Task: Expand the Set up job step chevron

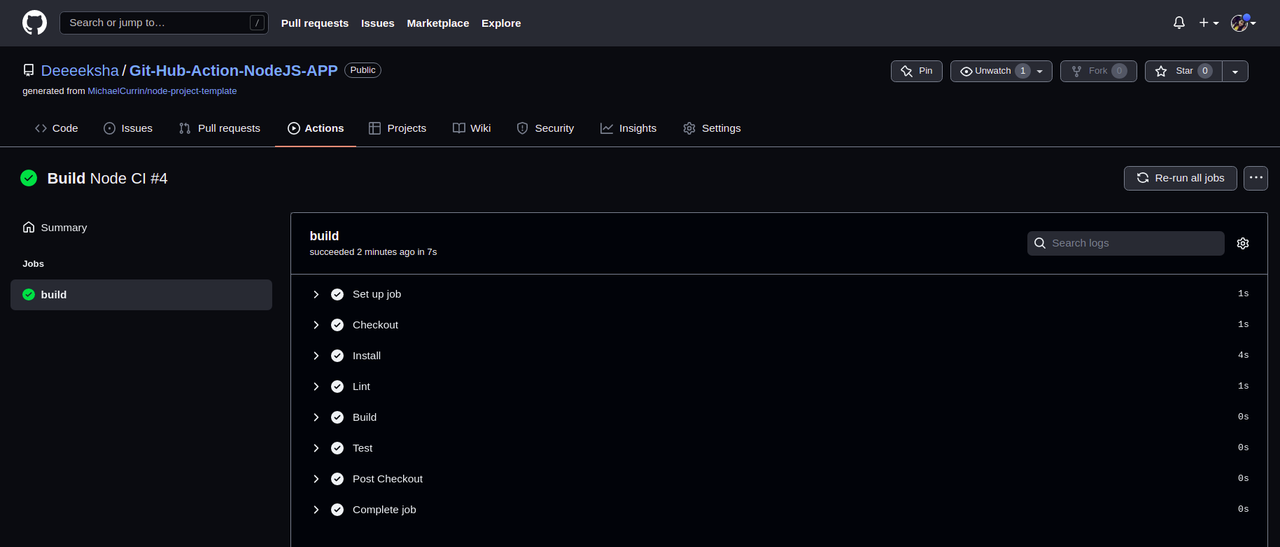Action: point(316,294)
